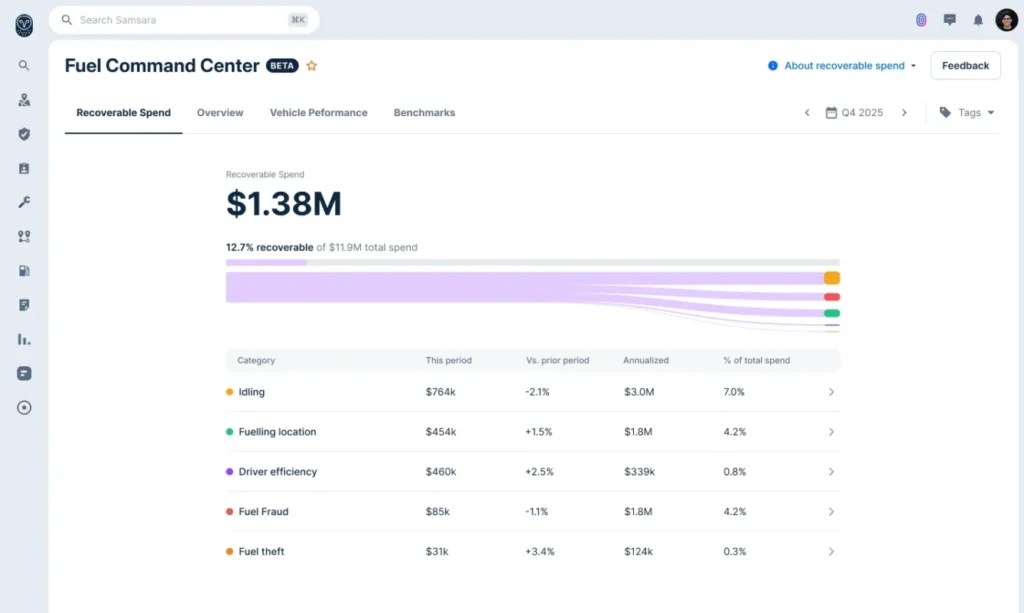1024x613 pixels.
Task: Expand About recoverable spend dropdown
Action: point(842,66)
